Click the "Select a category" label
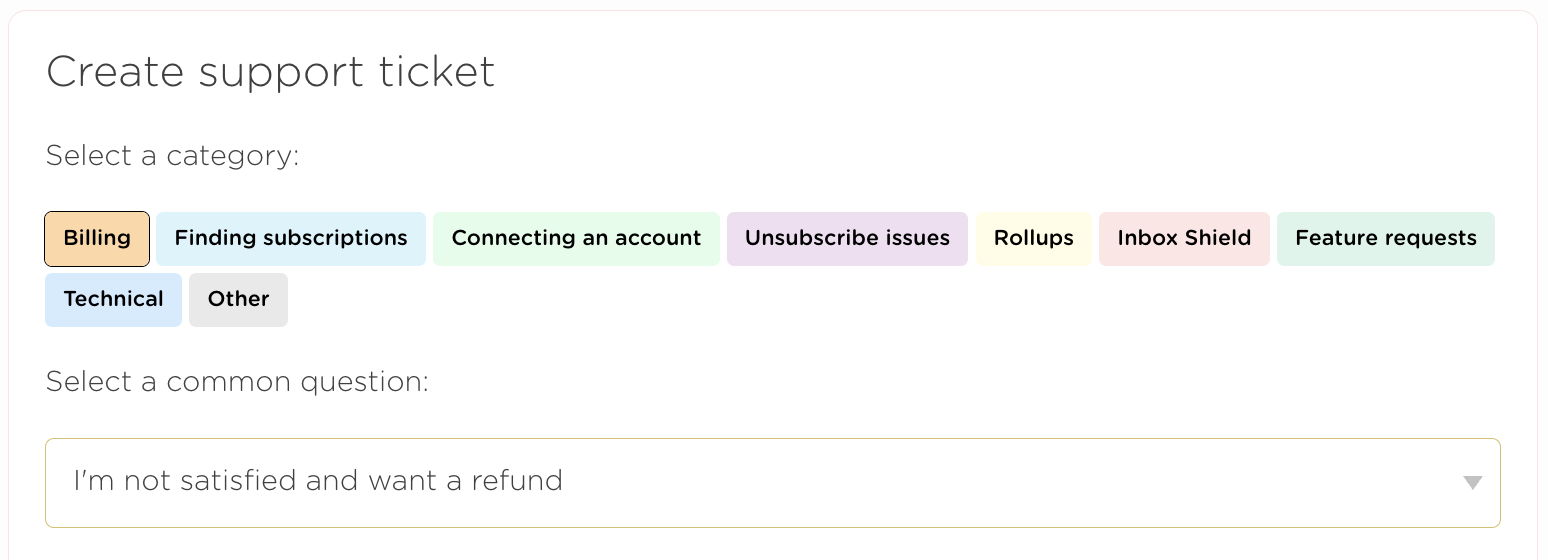 point(172,156)
